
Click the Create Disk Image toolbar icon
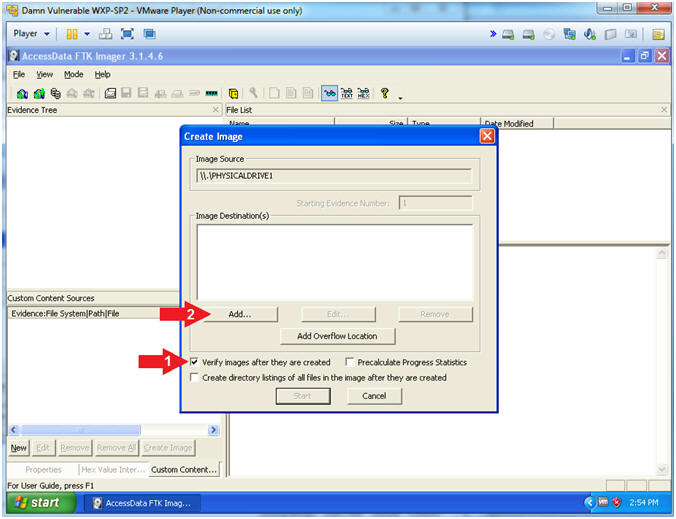110,93
